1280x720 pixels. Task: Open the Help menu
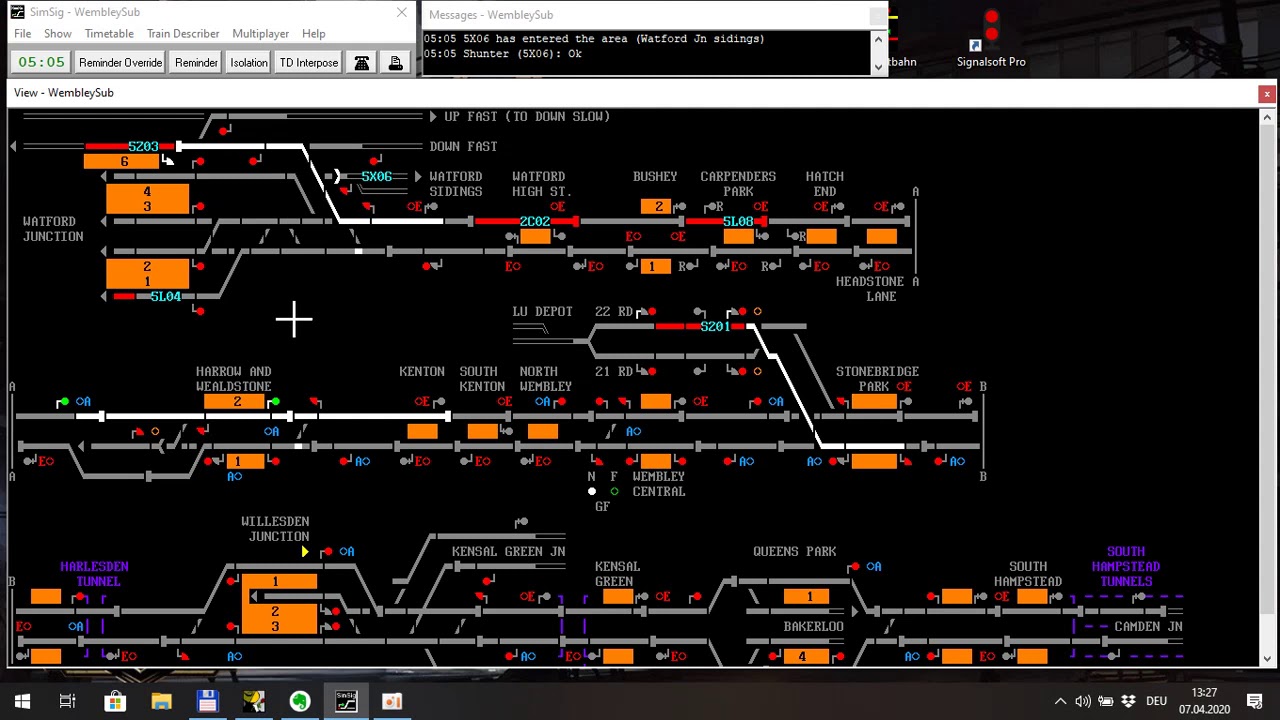[x=313, y=33]
